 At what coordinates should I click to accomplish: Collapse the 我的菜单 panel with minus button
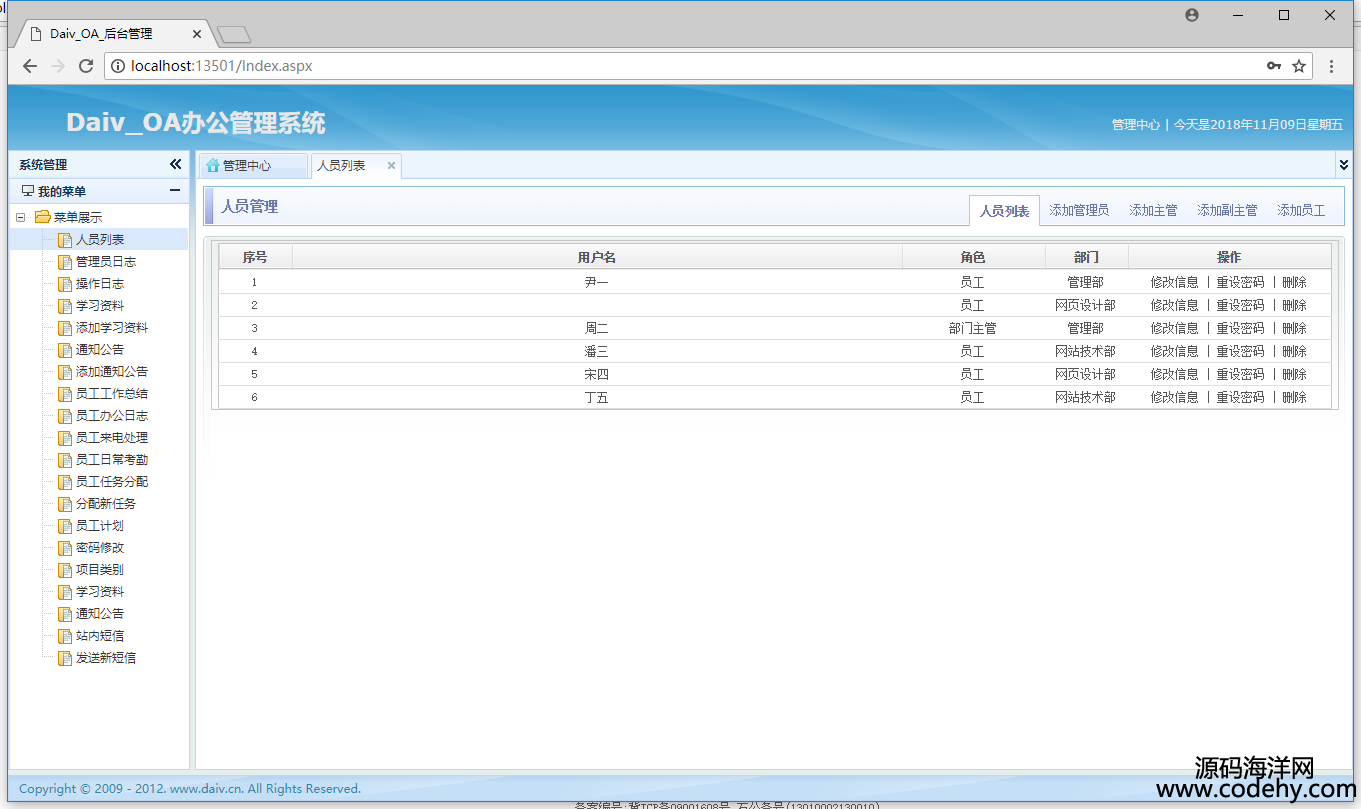click(175, 191)
